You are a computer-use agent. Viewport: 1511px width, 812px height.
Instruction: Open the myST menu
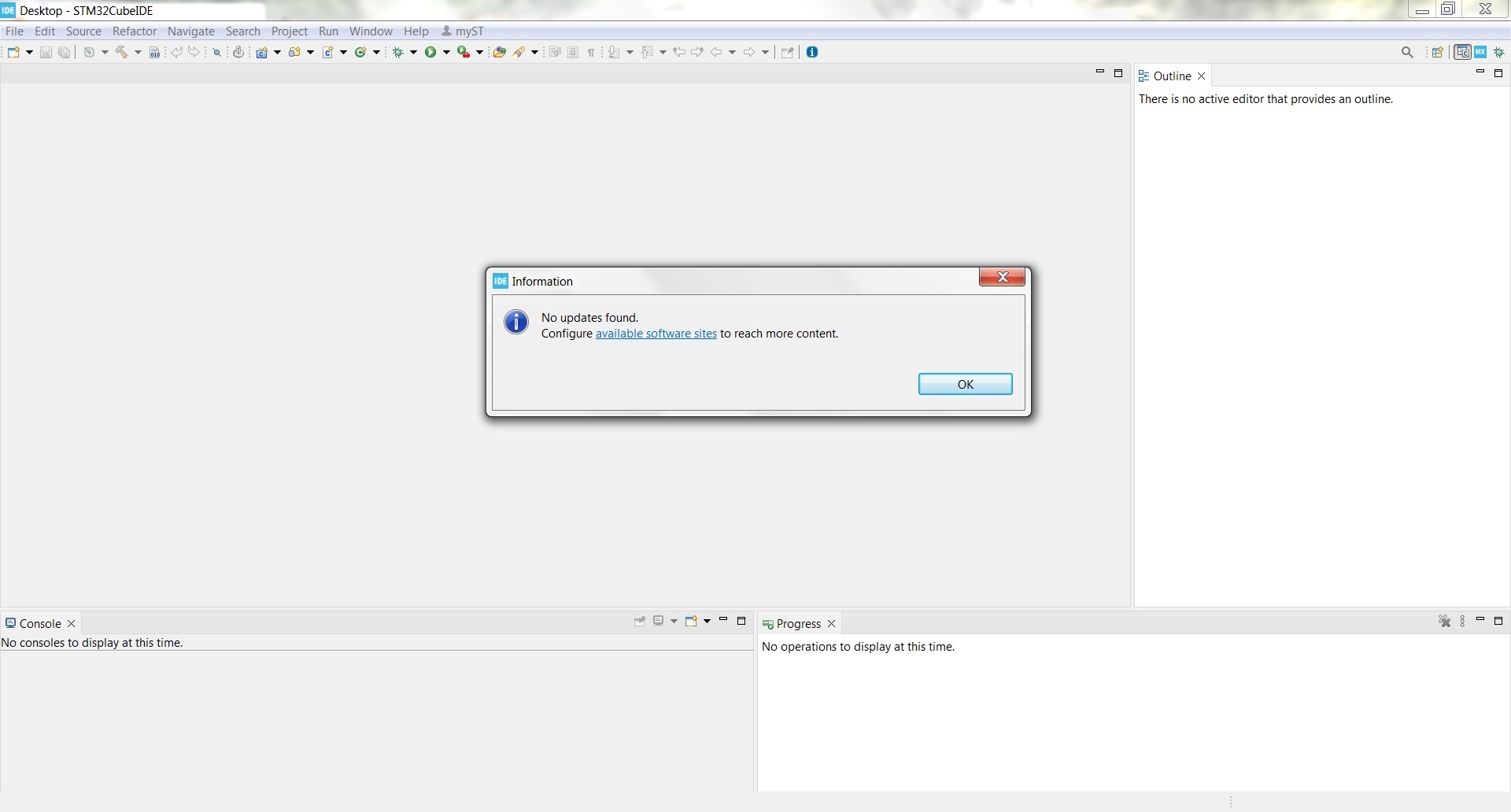pyautogui.click(x=463, y=31)
